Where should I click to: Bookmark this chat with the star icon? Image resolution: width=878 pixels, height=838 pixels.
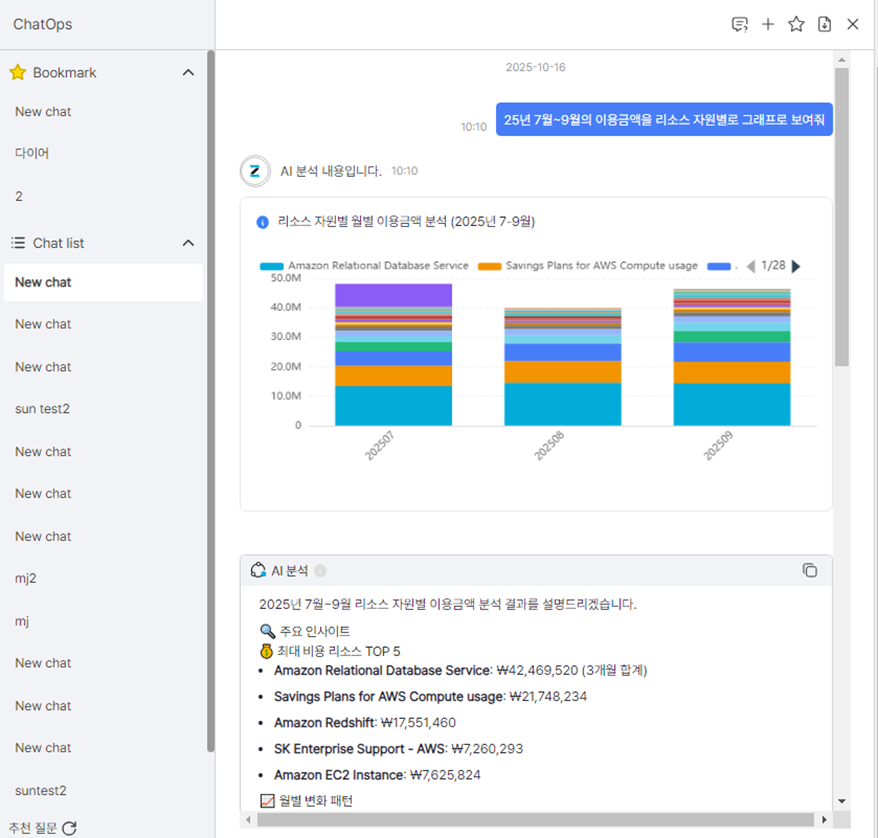796,24
